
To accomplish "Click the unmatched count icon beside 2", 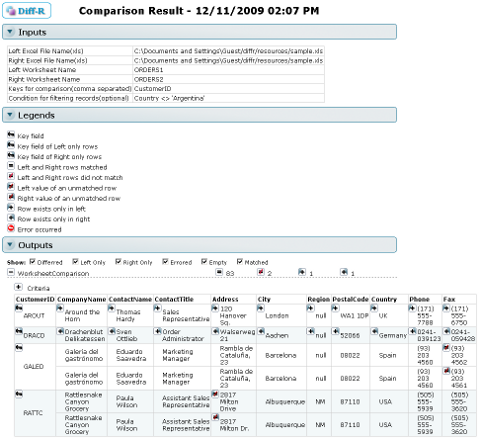I will point(261,272).
